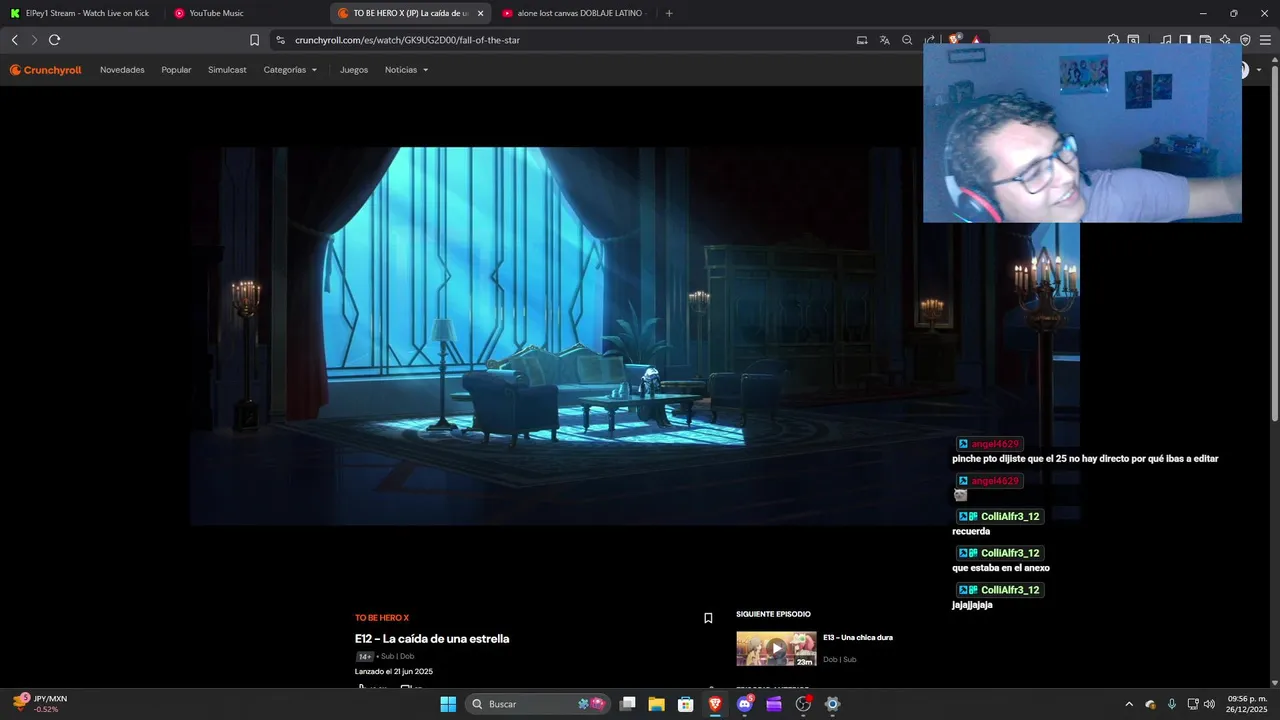Open the Settings gear taskbar icon
The image size is (1280, 720).
tap(832, 704)
